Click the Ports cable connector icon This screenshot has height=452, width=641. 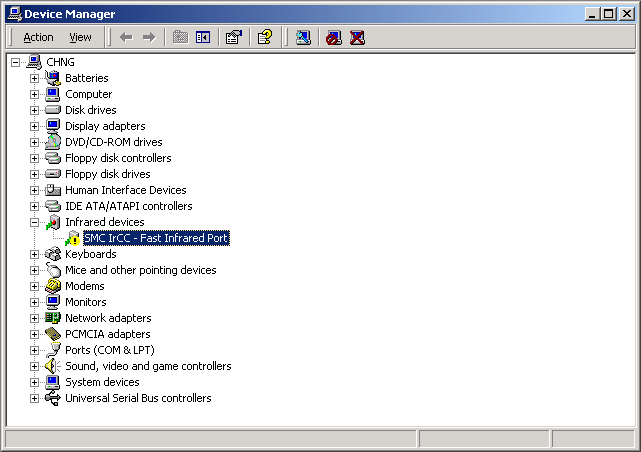point(53,350)
